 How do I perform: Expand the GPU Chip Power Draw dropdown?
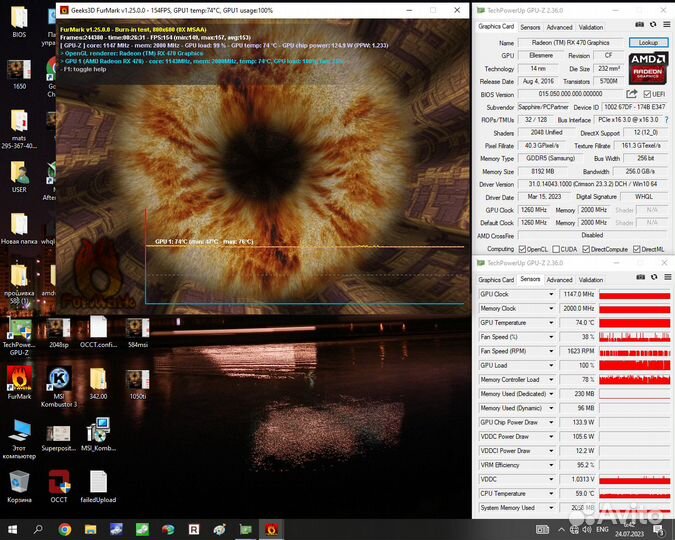[551, 422]
